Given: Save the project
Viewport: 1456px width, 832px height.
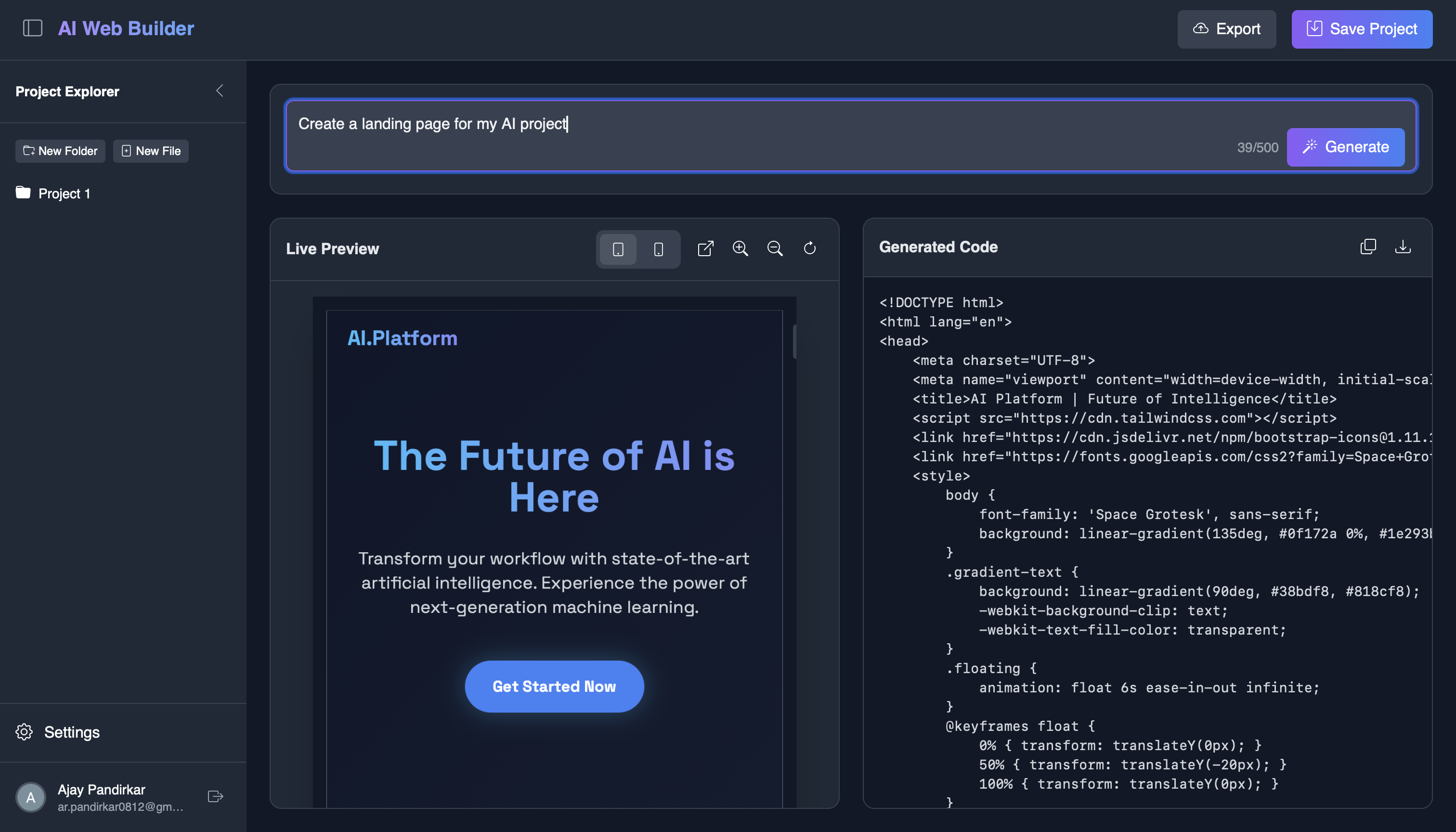Looking at the screenshot, I should click(1362, 28).
